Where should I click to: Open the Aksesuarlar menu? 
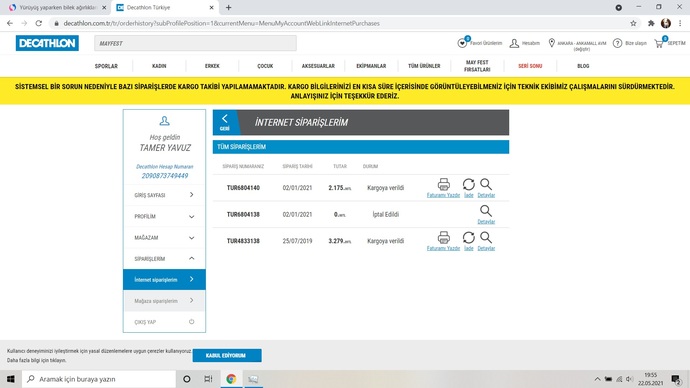click(318, 66)
